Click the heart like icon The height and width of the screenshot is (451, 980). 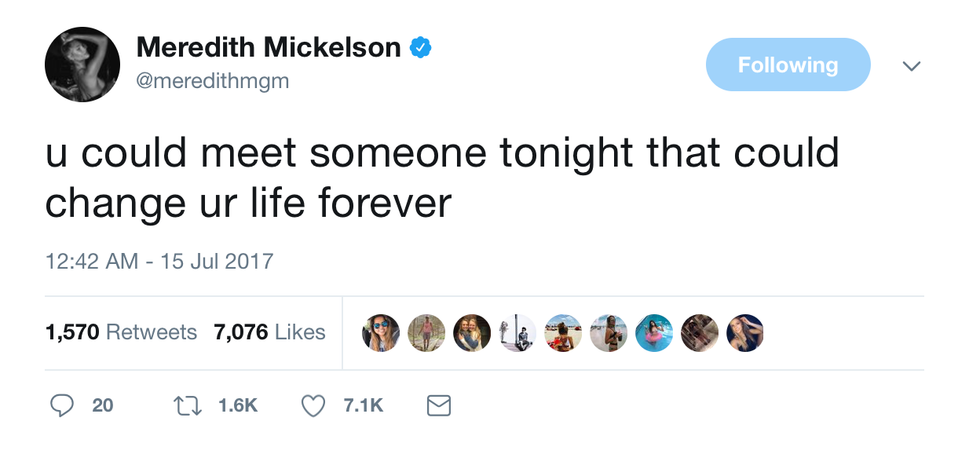(x=313, y=405)
